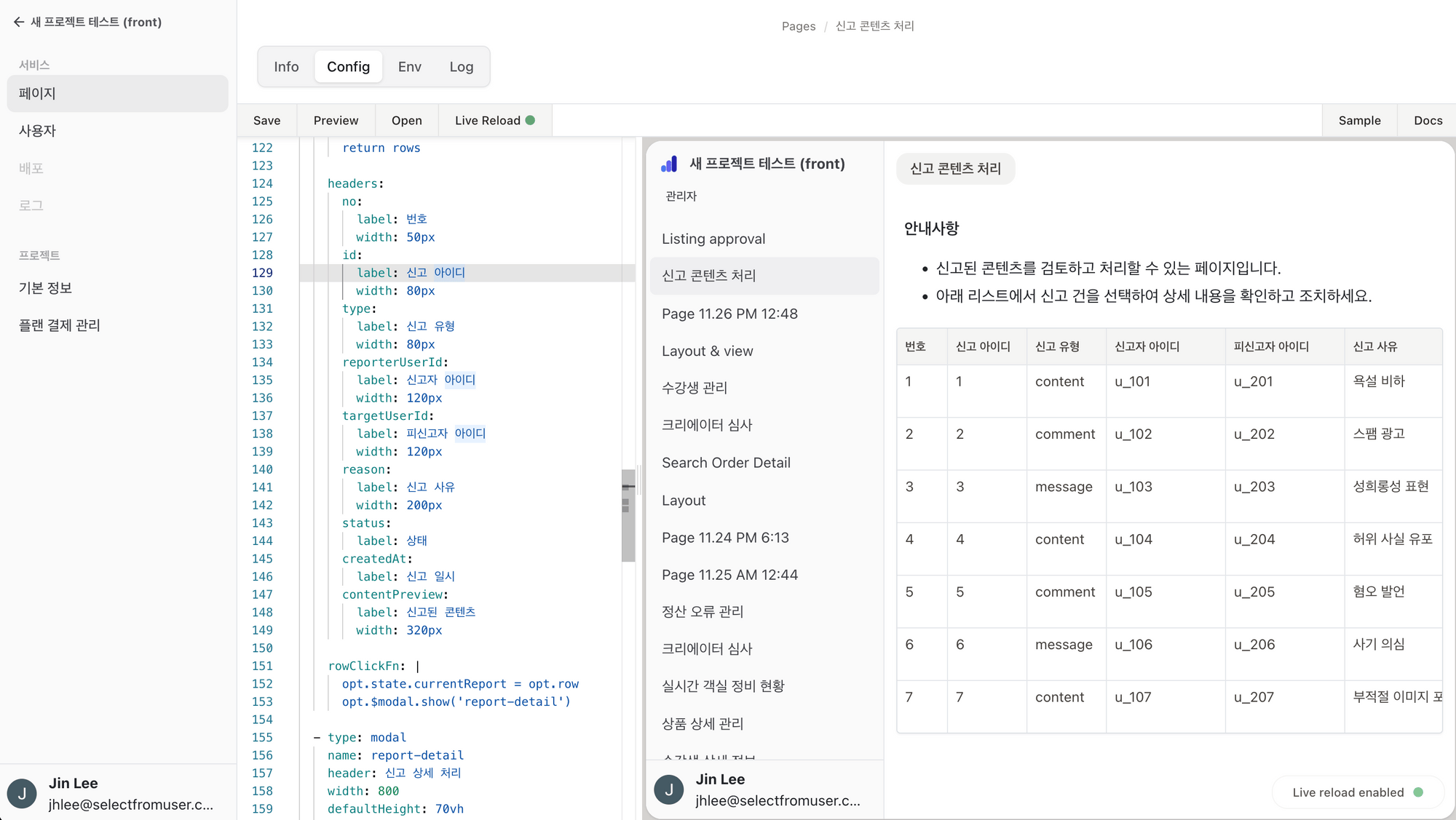Open the Log tab
1456x820 pixels.
(x=461, y=67)
